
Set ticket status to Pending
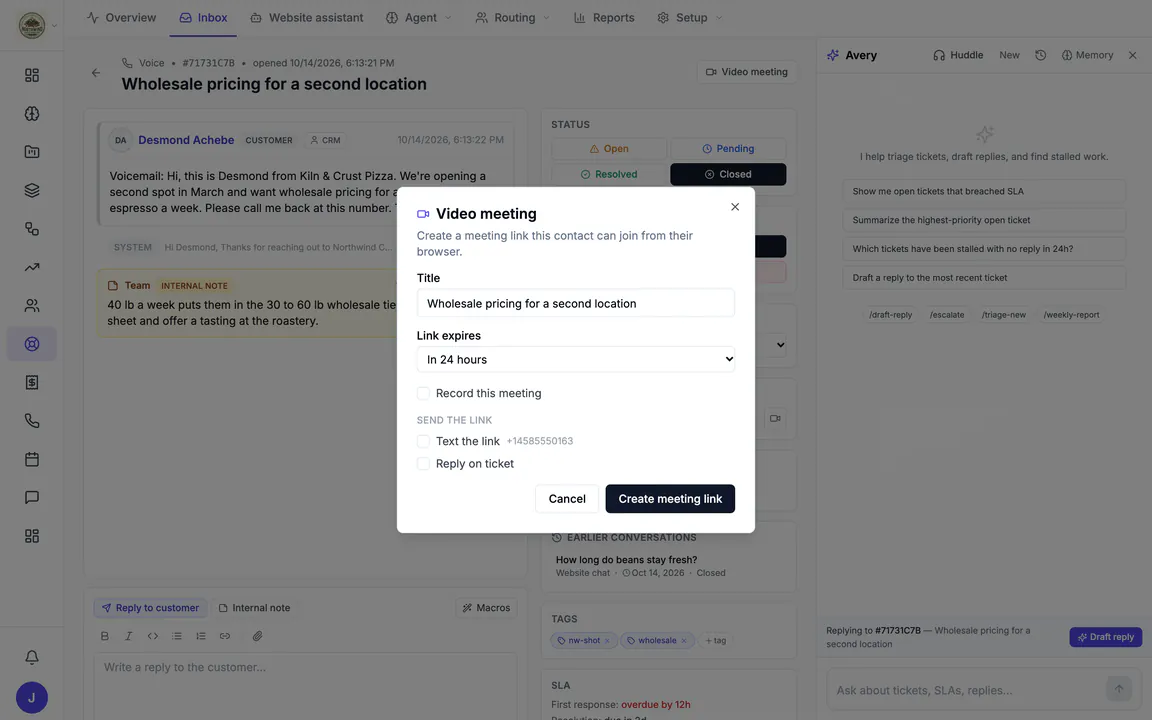point(728,148)
